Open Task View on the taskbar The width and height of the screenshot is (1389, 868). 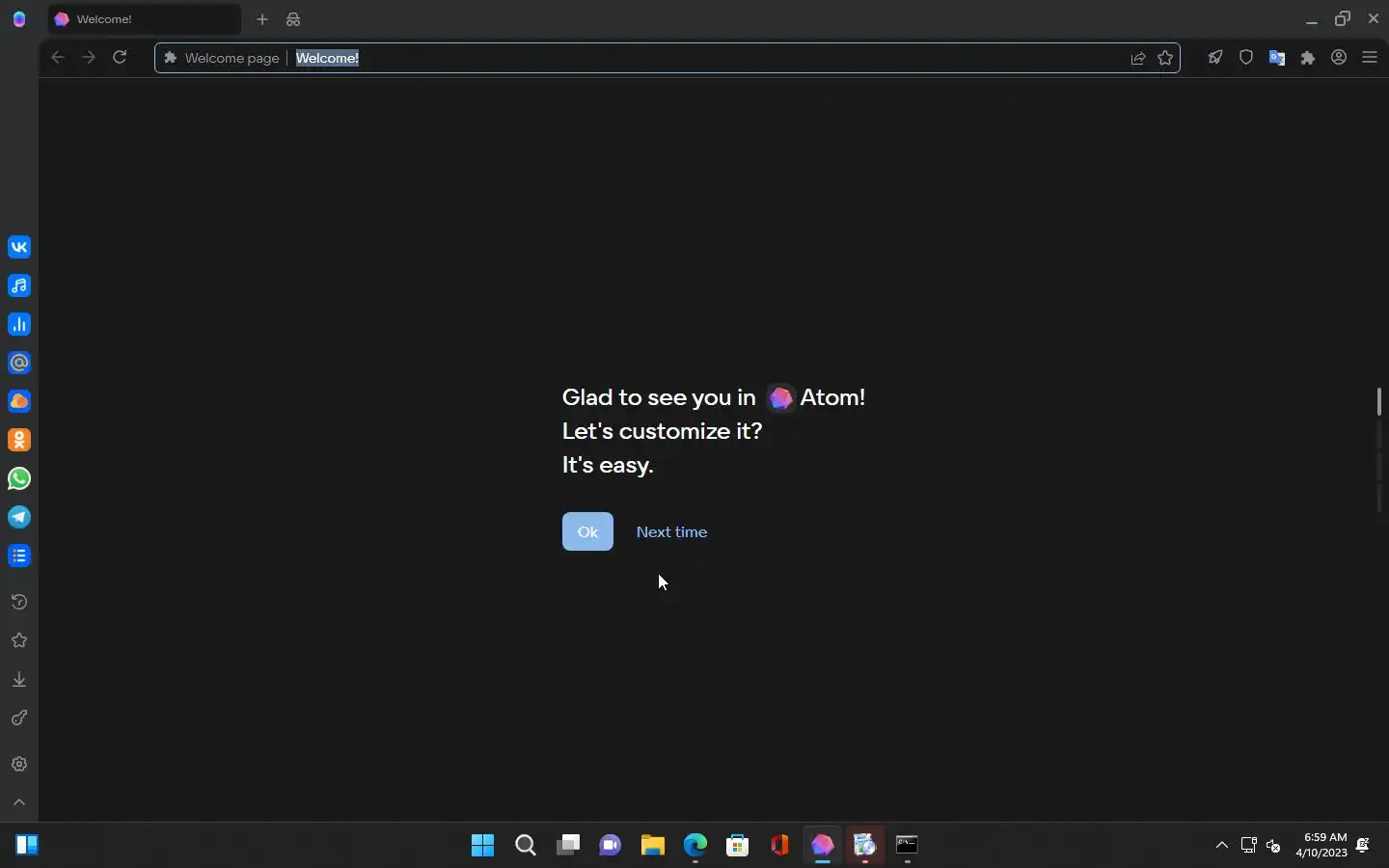pyautogui.click(x=569, y=846)
